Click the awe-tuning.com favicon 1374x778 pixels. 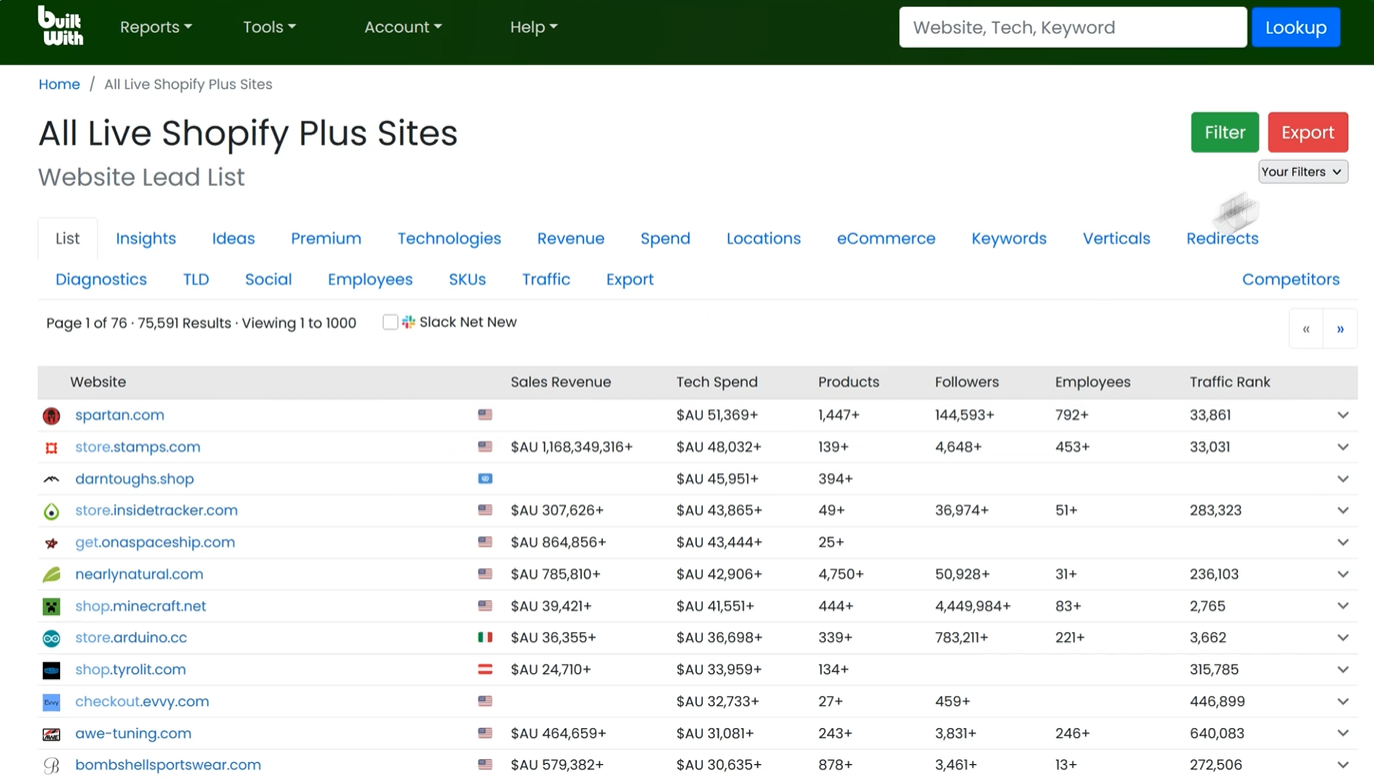(51, 734)
